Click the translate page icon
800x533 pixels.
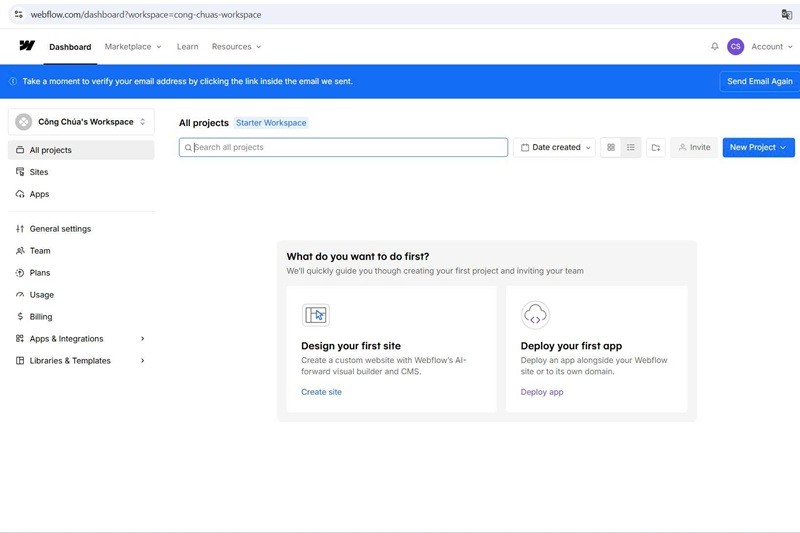pyautogui.click(x=787, y=14)
